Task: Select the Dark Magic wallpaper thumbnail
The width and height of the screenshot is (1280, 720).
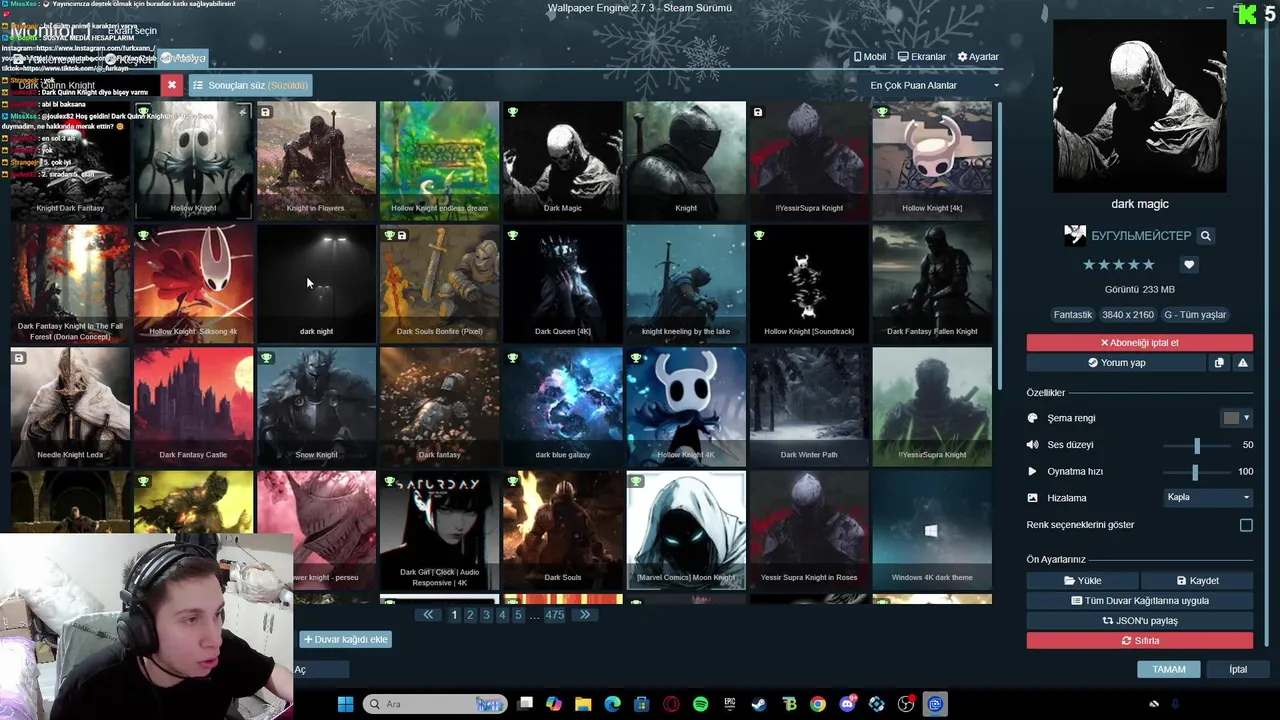Action: [563, 160]
